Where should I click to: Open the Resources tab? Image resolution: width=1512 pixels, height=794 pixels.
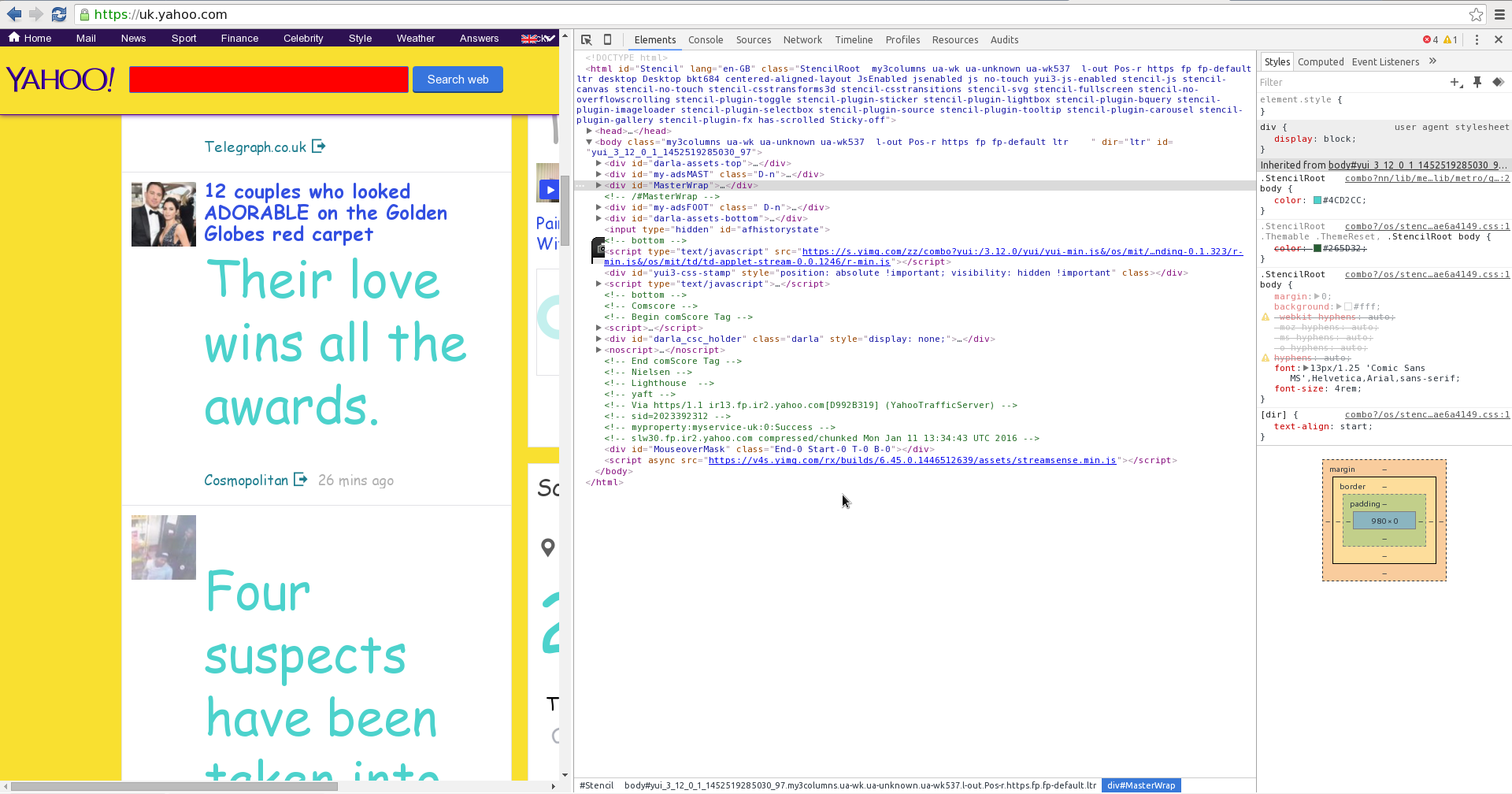click(x=955, y=39)
